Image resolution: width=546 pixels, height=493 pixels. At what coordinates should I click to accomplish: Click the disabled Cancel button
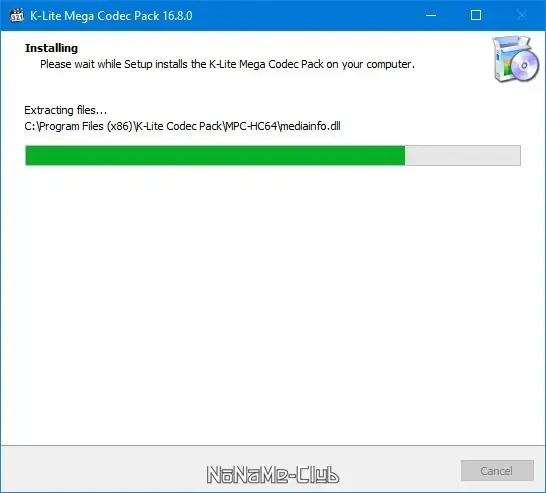(497, 471)
